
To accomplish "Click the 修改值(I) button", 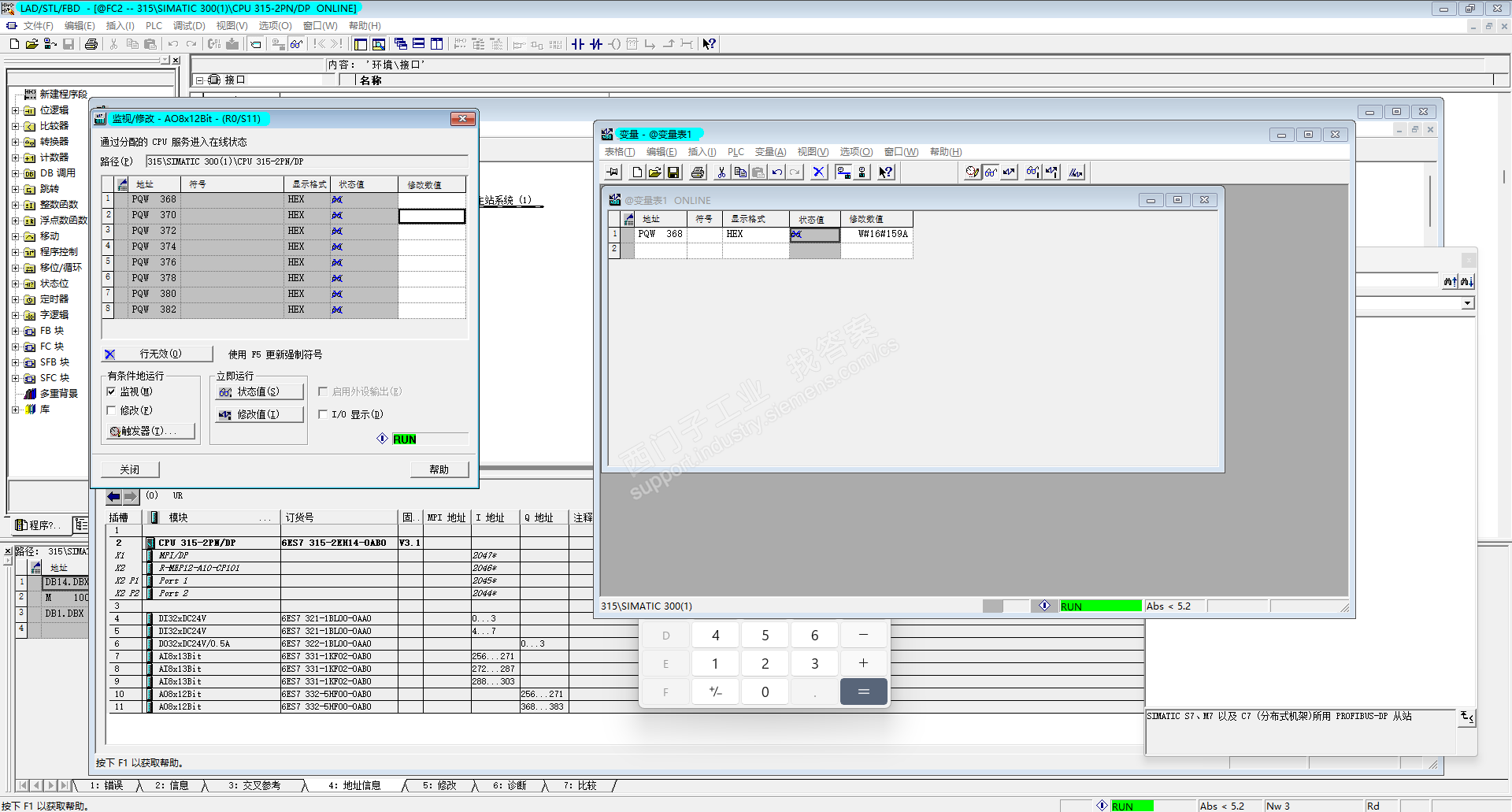I will tap(260, 414).
